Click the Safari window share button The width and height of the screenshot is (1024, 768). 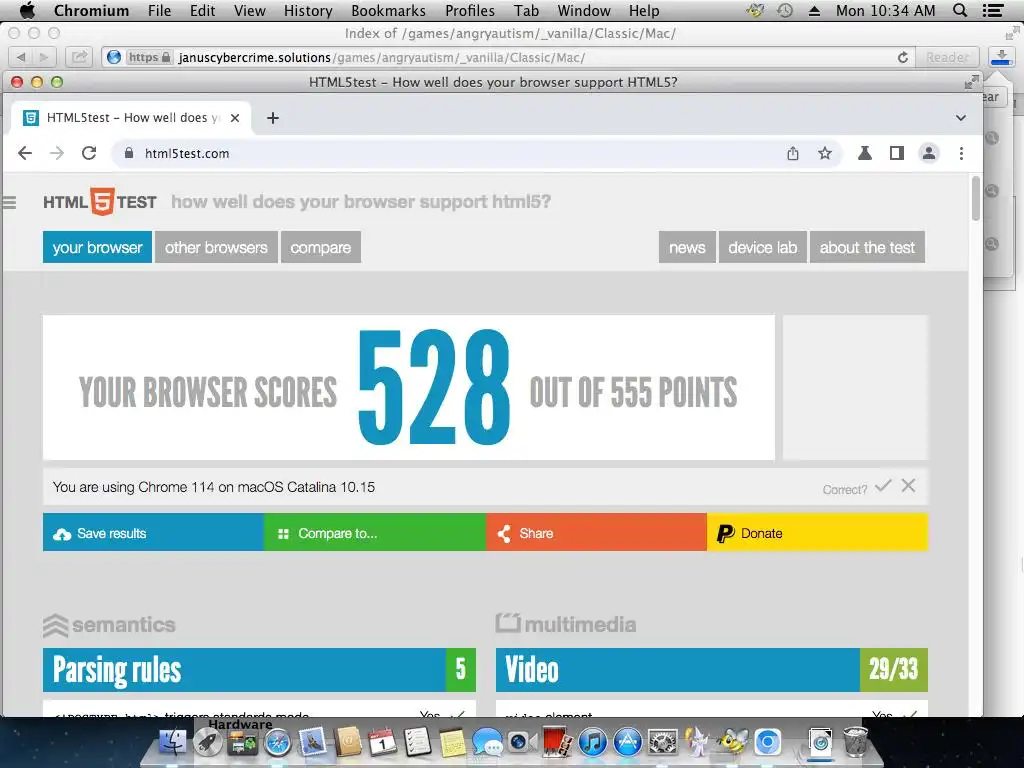79,57
